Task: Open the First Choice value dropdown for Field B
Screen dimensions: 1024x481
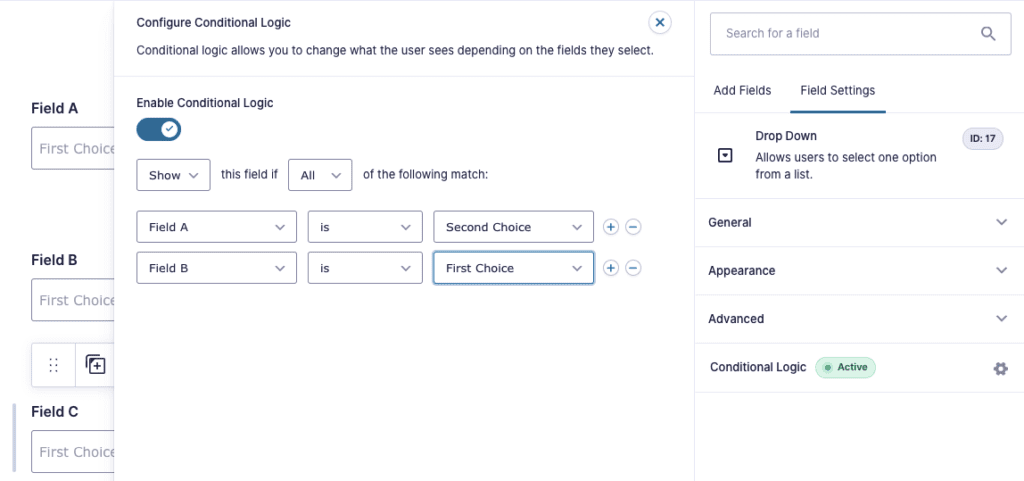Action: tap(513, 268)
